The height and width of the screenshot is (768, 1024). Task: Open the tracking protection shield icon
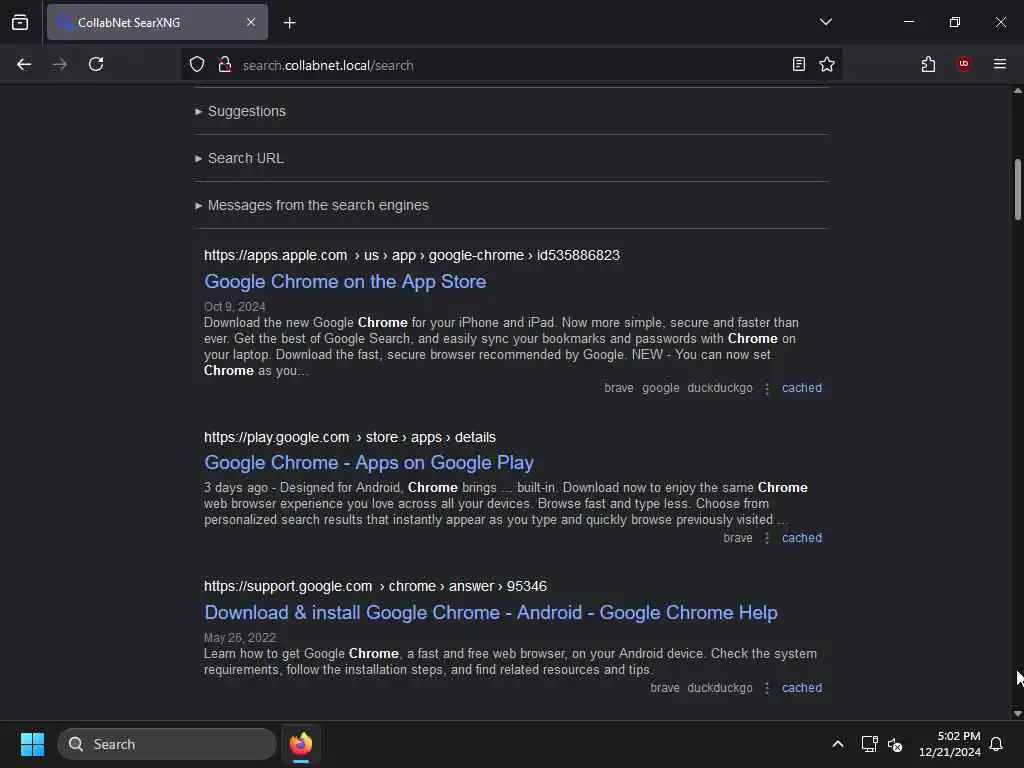[197, 65]
